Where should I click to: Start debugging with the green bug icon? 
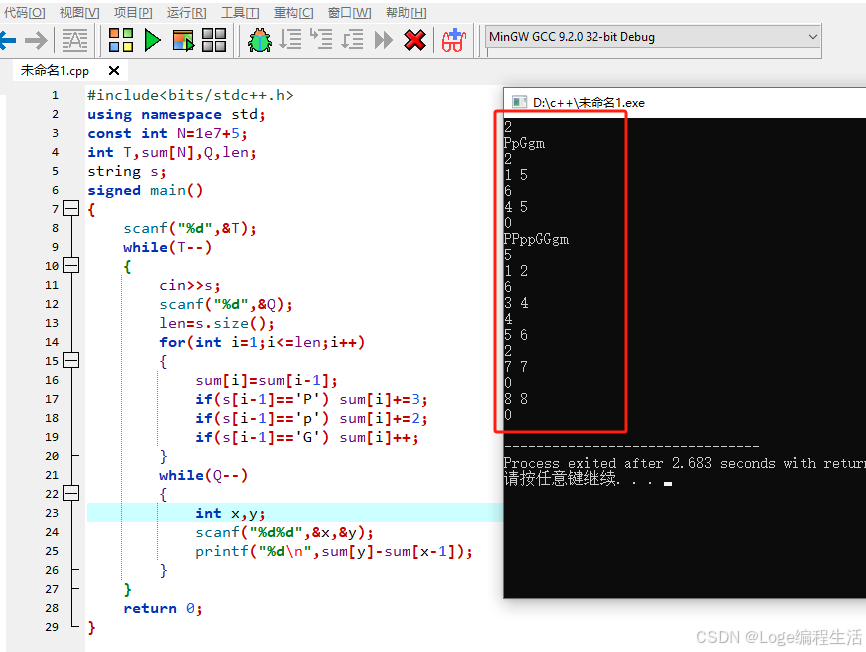[x=260, y=40]
